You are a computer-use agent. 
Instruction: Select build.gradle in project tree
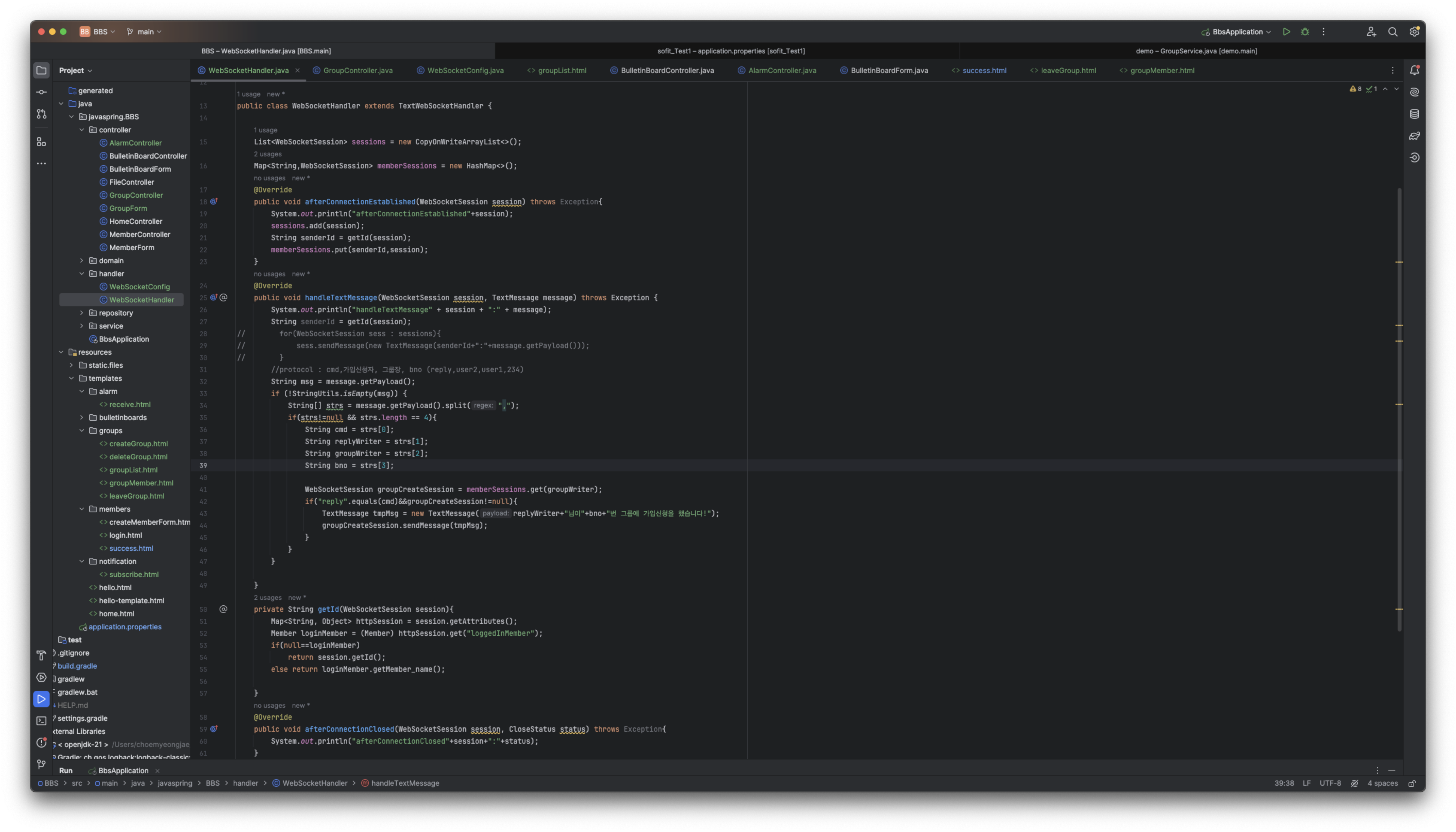[x=77, y=666]
